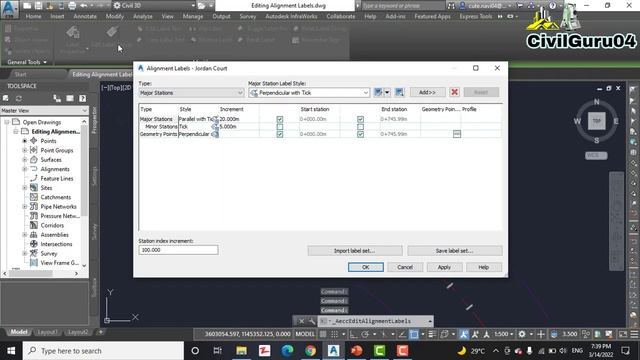The width and height of the screenshot is (640, 360).
Task: Toggle Geometry Points end station checkbox
Action: pyautogui.click(x=360, y=134)
